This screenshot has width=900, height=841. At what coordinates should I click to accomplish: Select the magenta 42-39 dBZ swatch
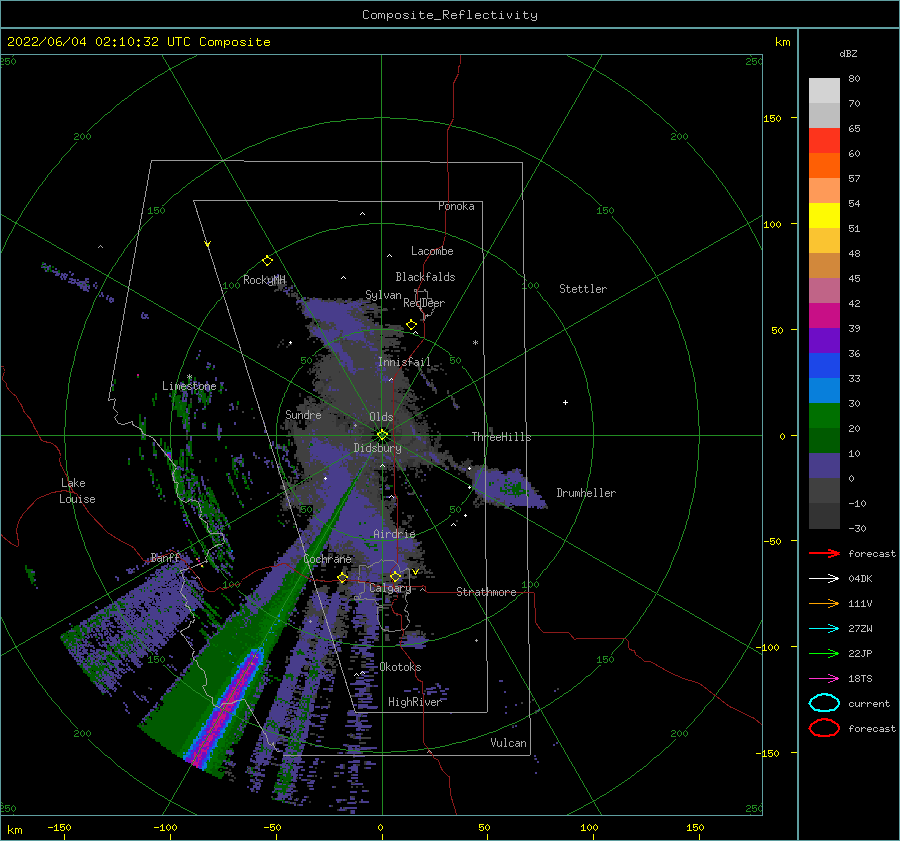click(824, 315)
